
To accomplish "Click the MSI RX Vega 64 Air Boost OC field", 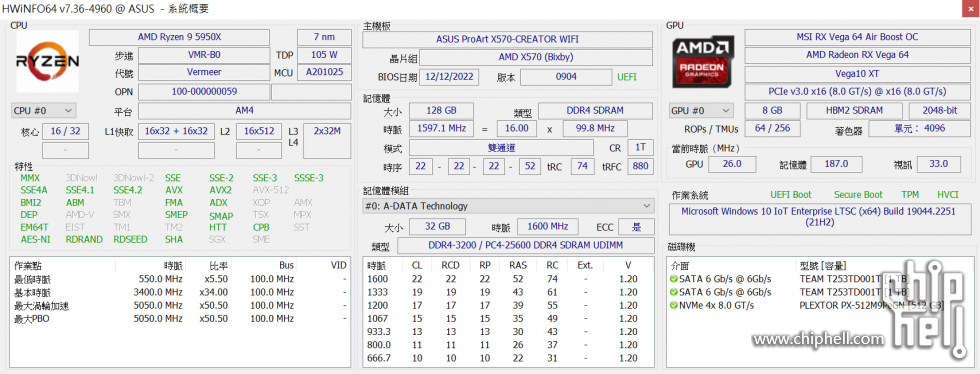I will point(857,38).
